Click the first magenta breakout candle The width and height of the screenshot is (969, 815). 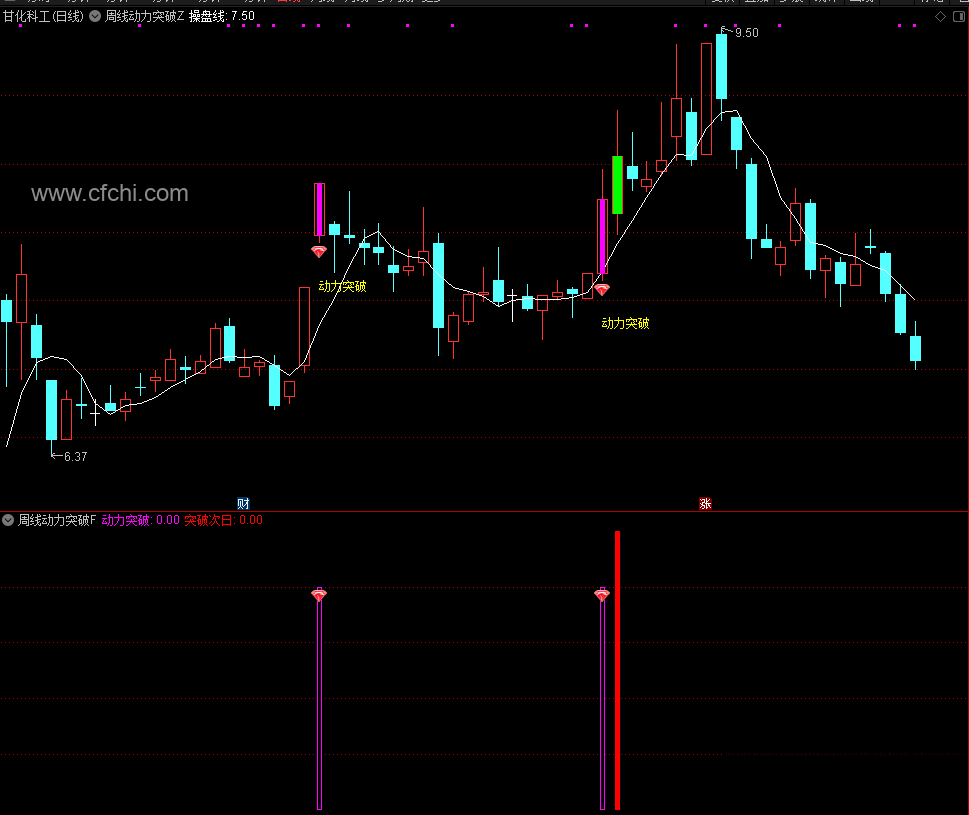coord(319,209)
